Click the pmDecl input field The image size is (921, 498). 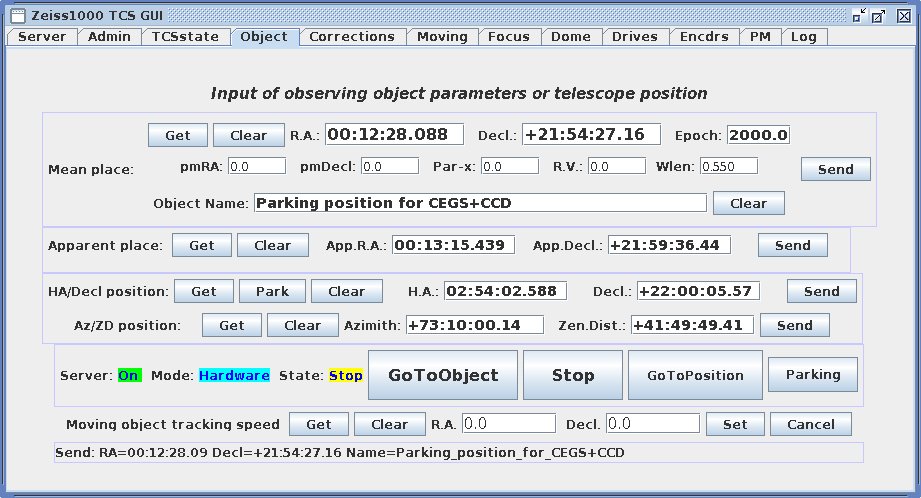390,166
